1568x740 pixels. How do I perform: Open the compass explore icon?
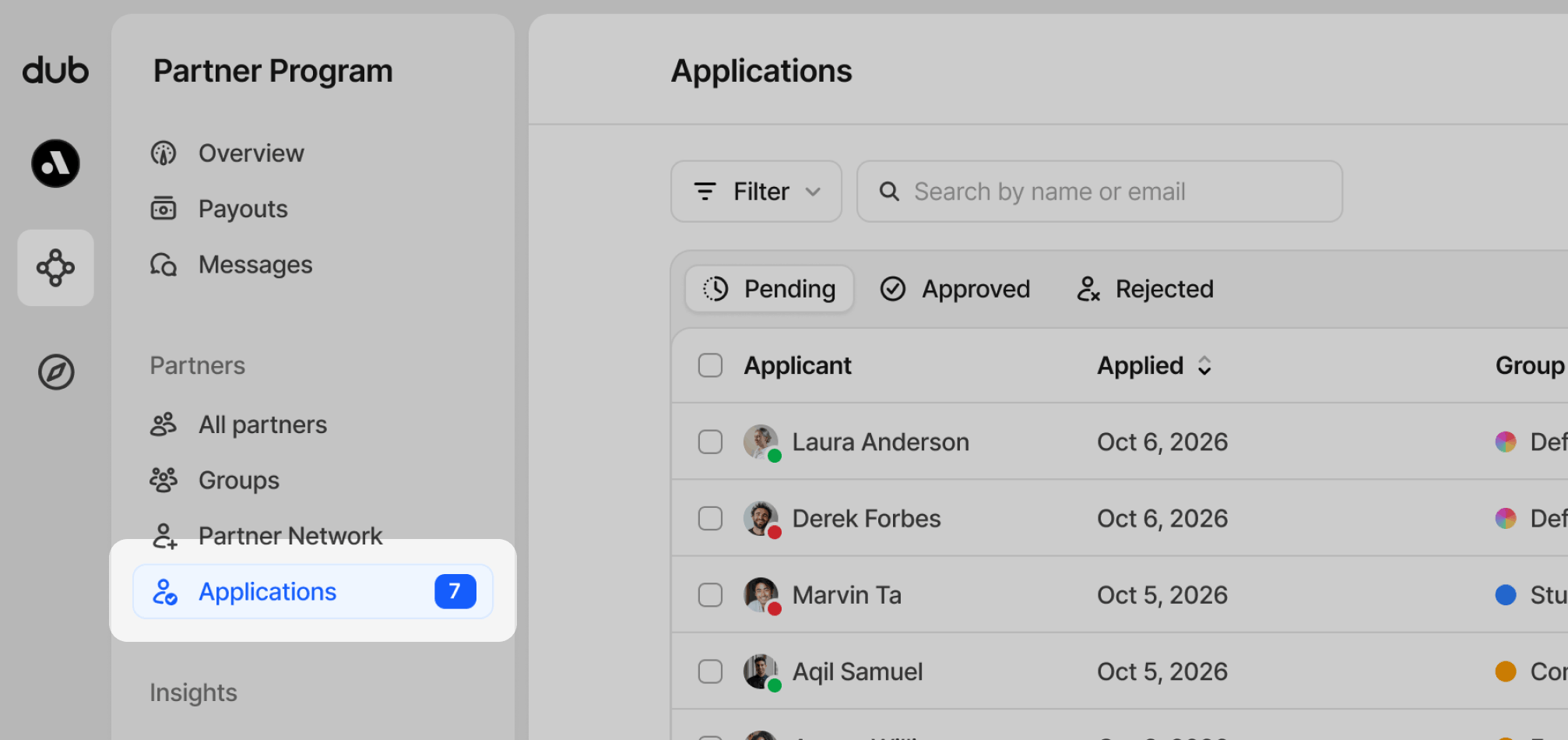click(x=56, y=372)
